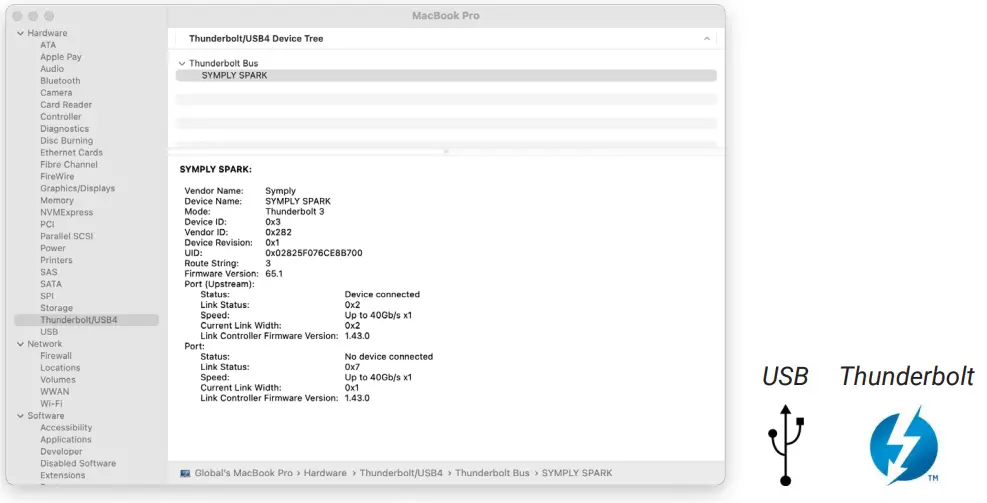
Task: Click the 'No device connected' status text
Action: (388, 357)
